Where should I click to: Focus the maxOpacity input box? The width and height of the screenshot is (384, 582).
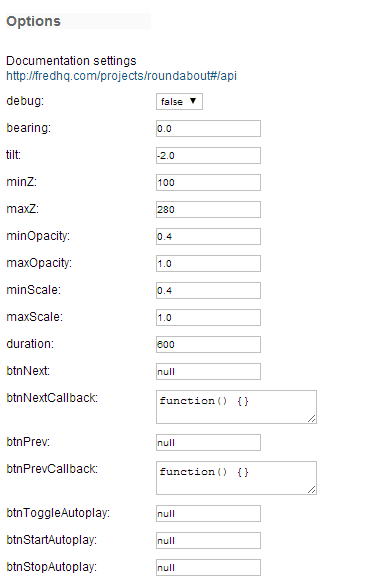tap(208, 264)
